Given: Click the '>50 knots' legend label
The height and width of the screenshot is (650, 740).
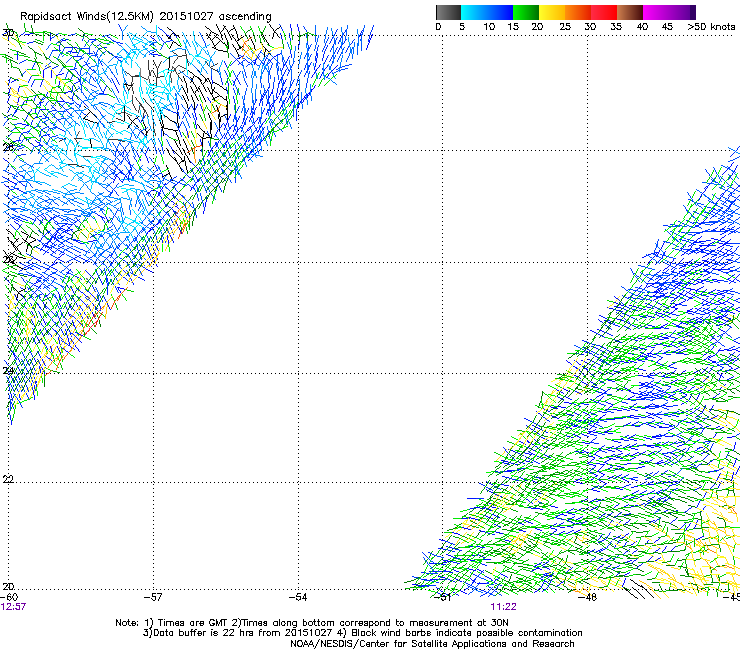Looking at the screenshot, I should (x=711, y=26).
